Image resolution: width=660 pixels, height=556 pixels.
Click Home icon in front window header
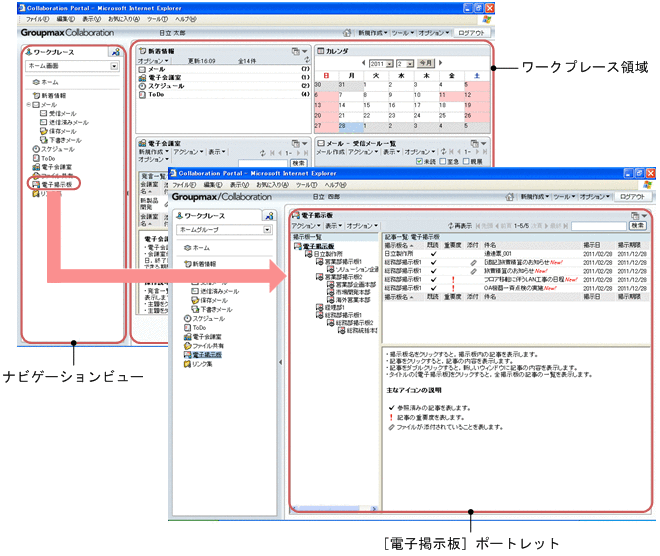point(509,197)
